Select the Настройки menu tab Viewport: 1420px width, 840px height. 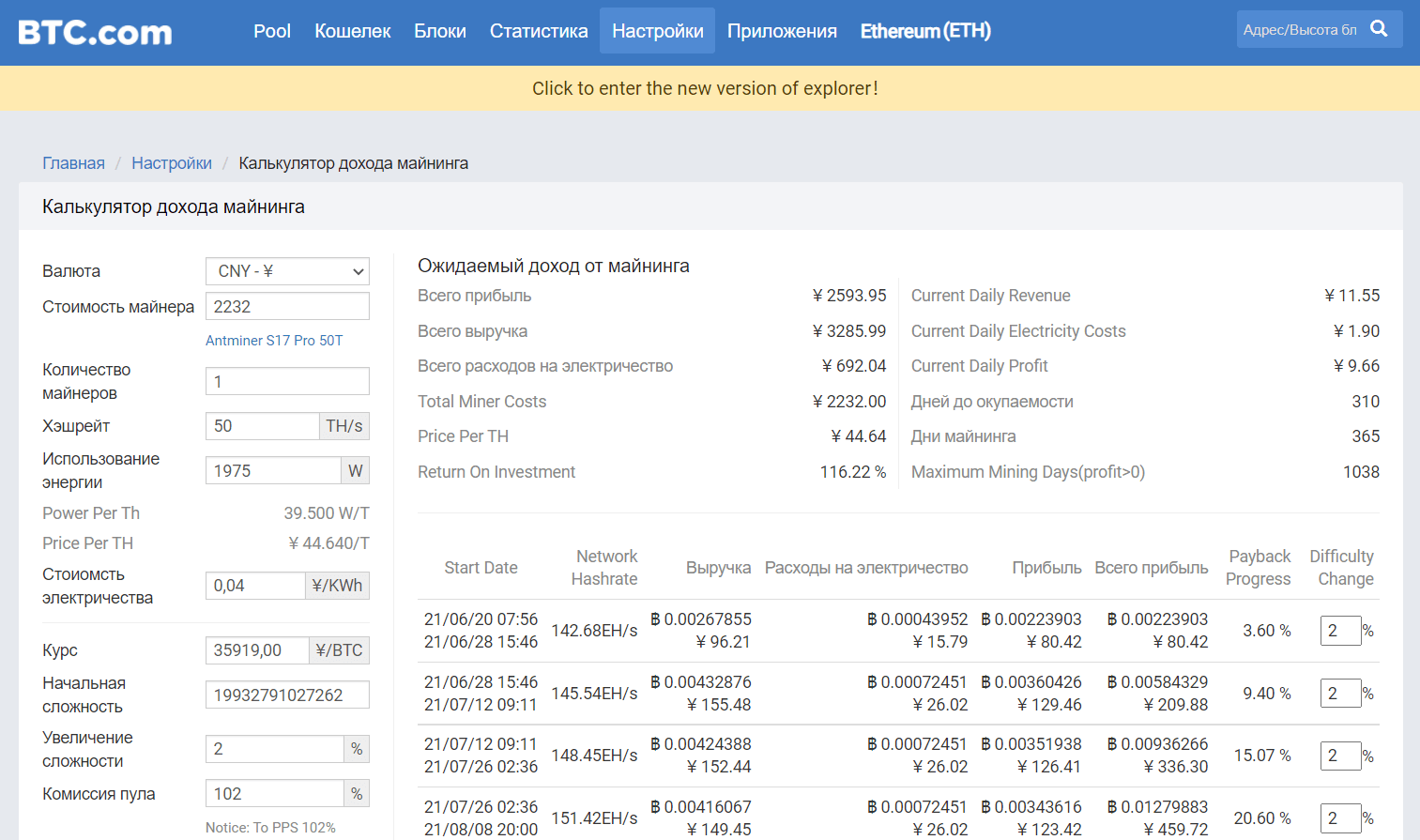coord(657,31)
